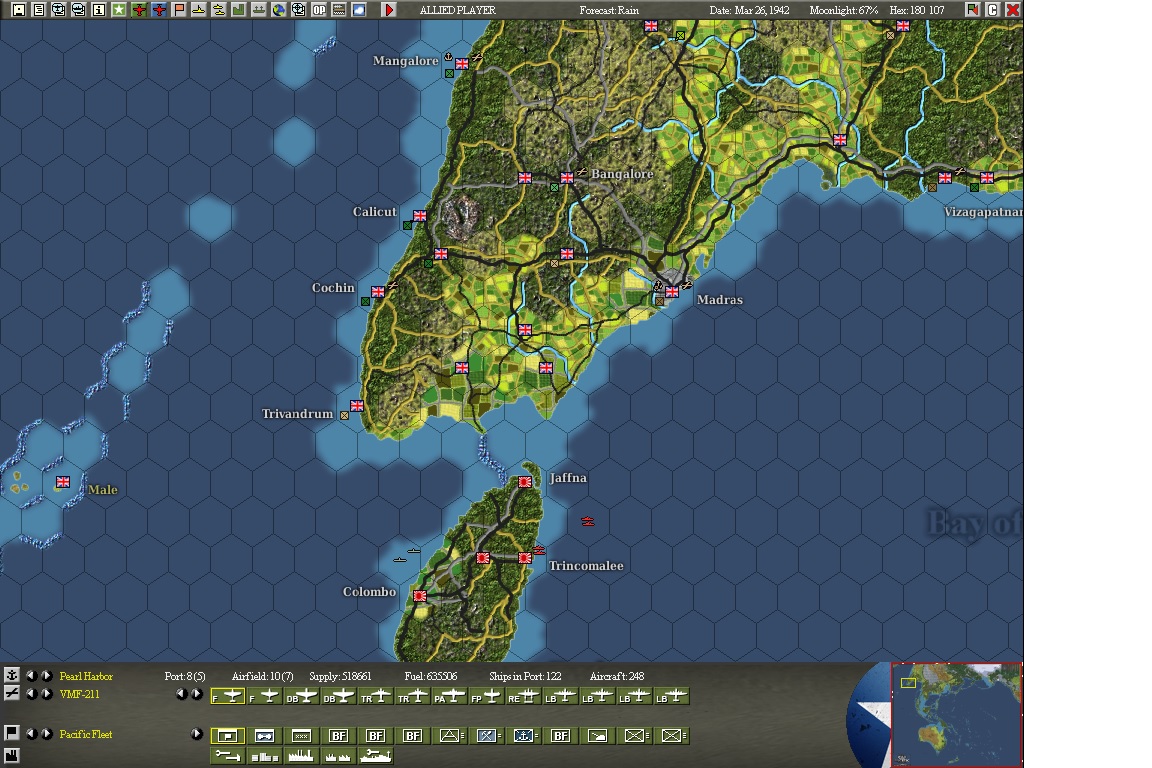
Task: Click the green factory-shaped toolbar icon
Action: (x=239, y=10)
